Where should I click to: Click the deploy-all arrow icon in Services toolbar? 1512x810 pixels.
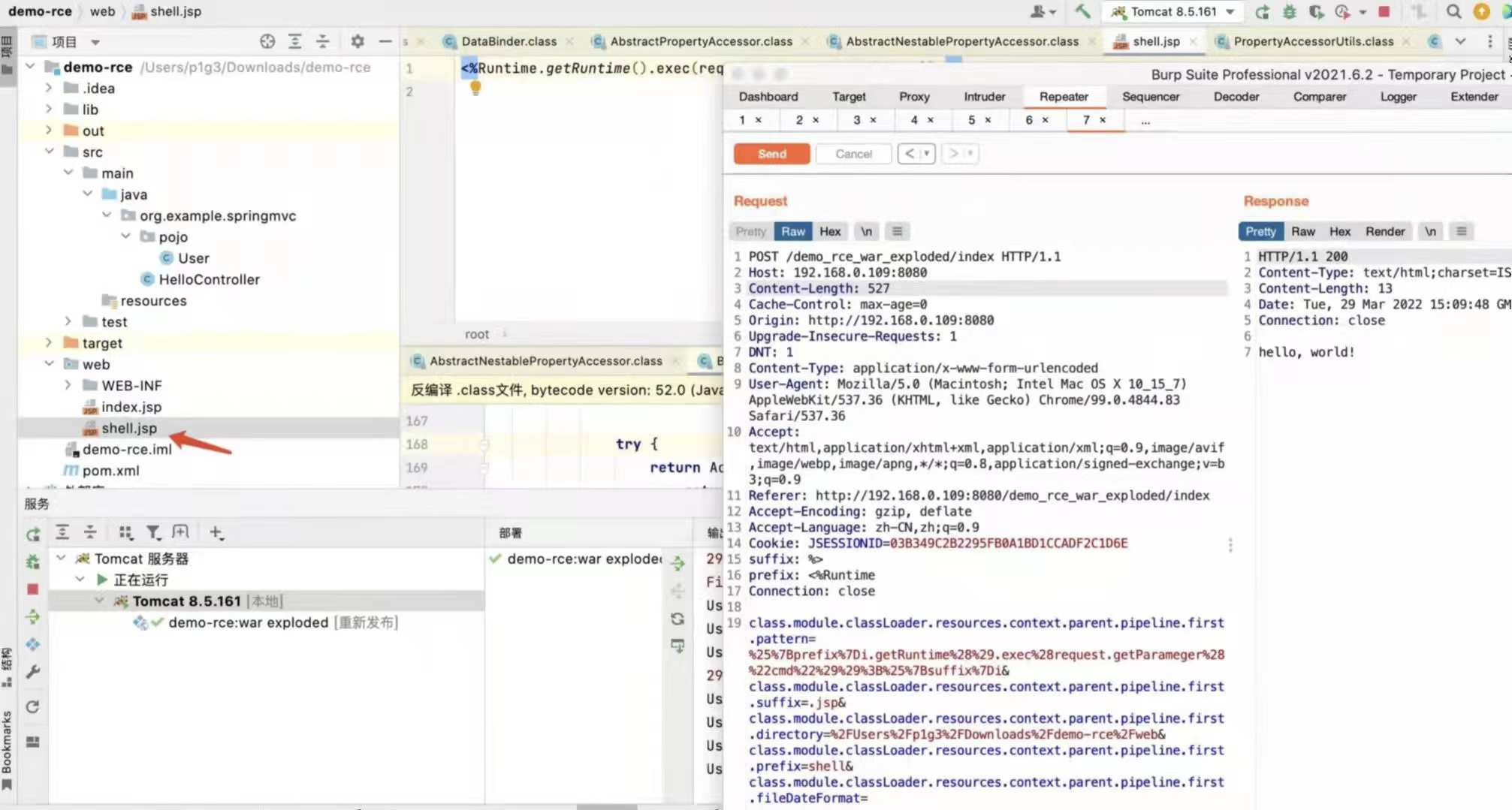[x=32, y=616]
